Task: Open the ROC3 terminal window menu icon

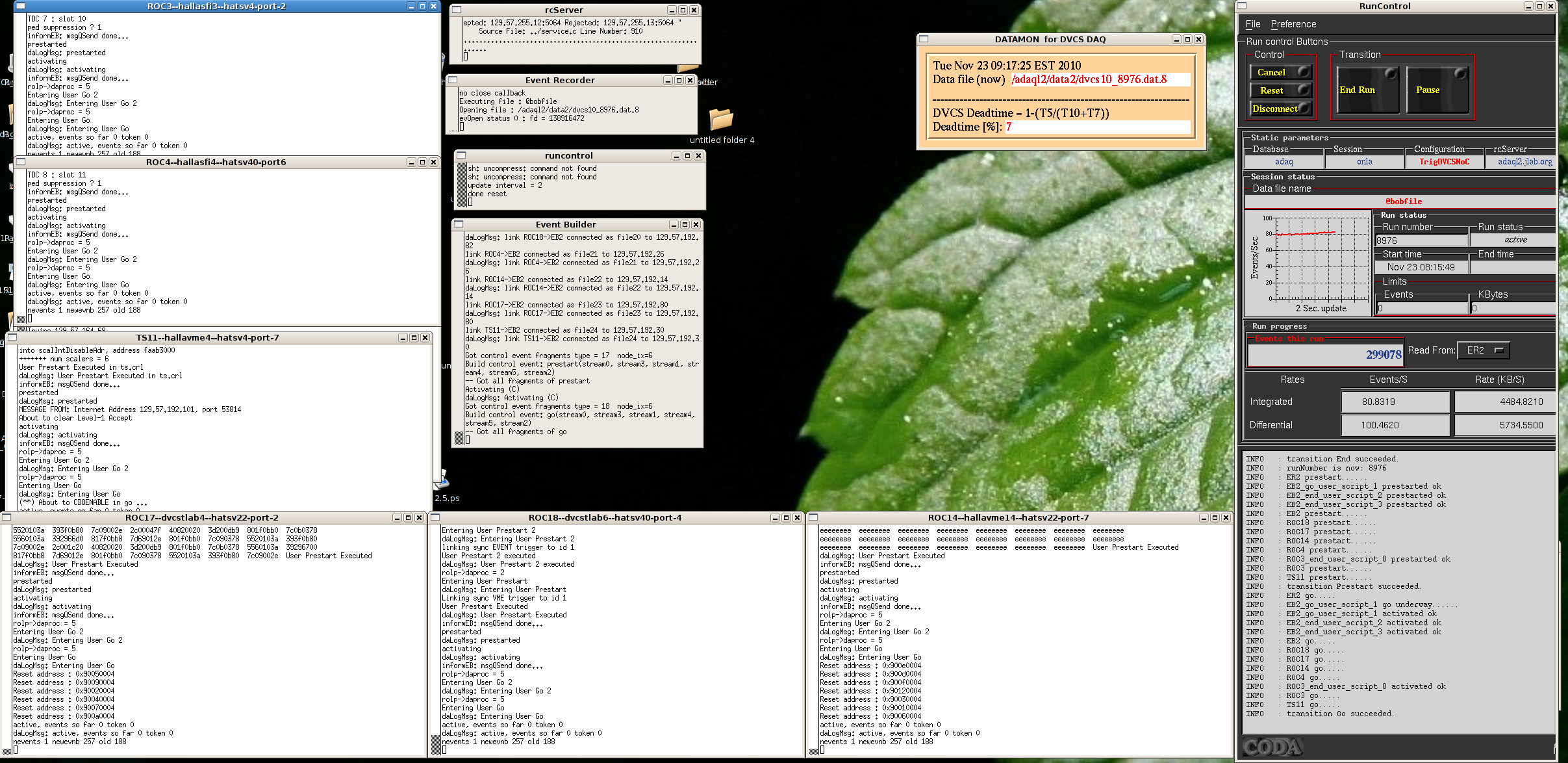Action: (20, 6)
